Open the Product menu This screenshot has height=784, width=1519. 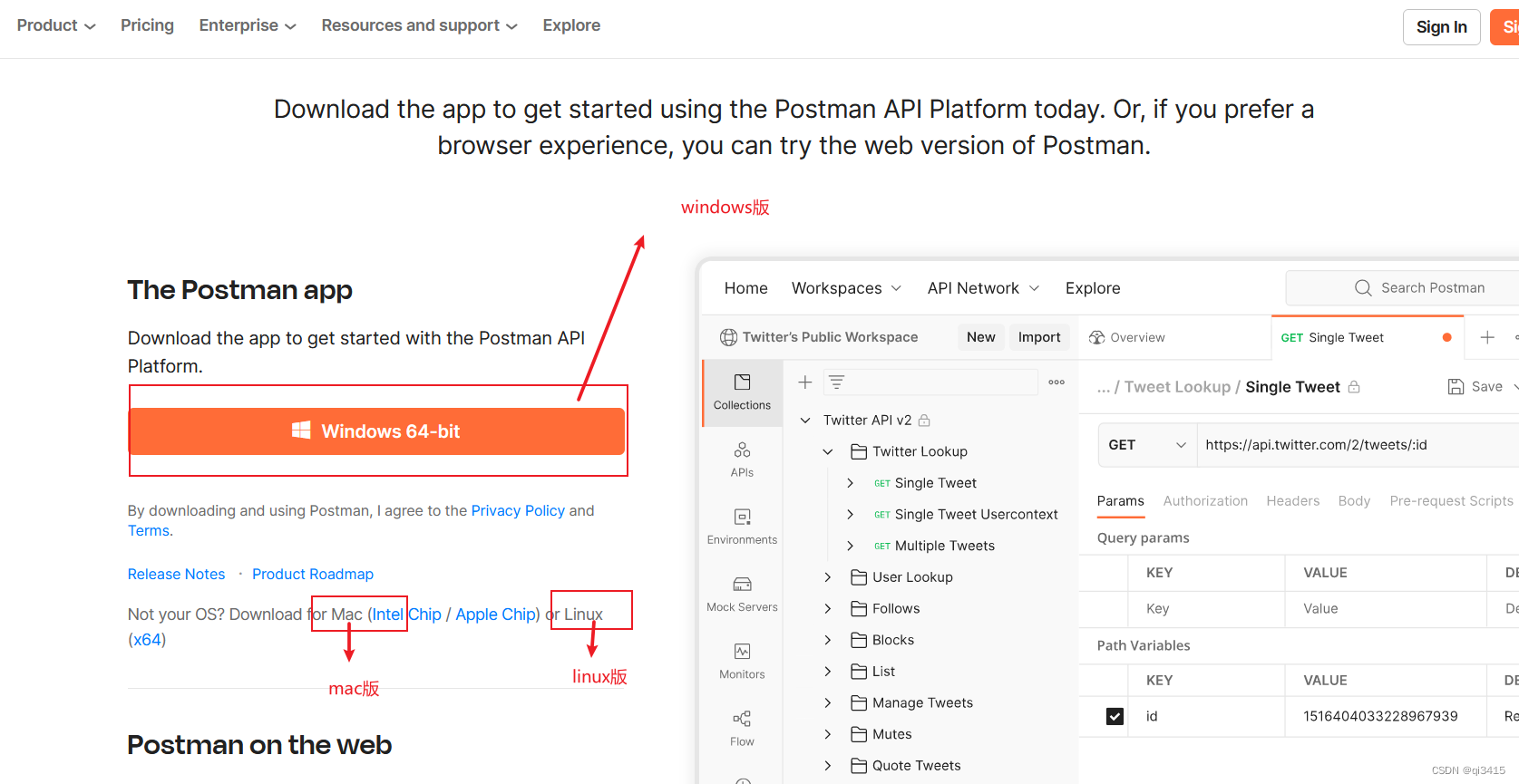56,25
